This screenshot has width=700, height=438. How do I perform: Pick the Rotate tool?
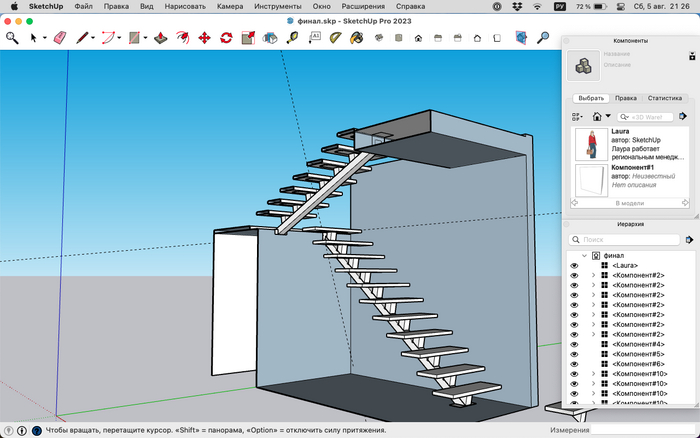pyautogui.click(x=226, y=38)
